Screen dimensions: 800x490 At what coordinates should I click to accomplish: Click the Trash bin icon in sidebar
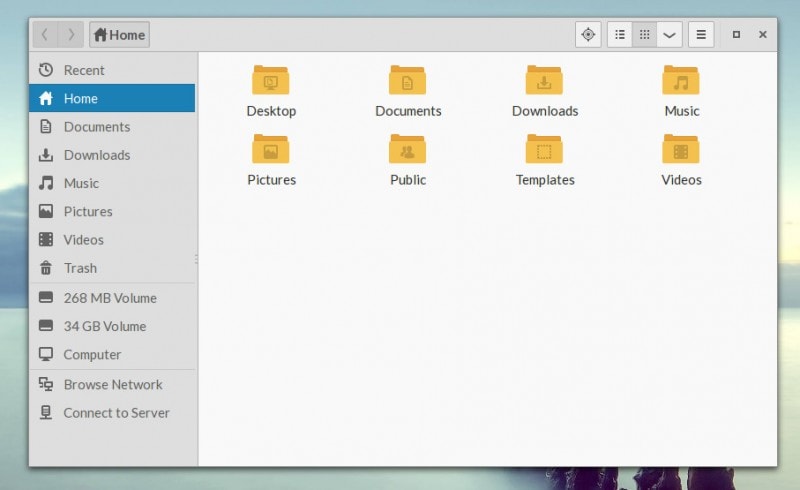coord(46,267)
